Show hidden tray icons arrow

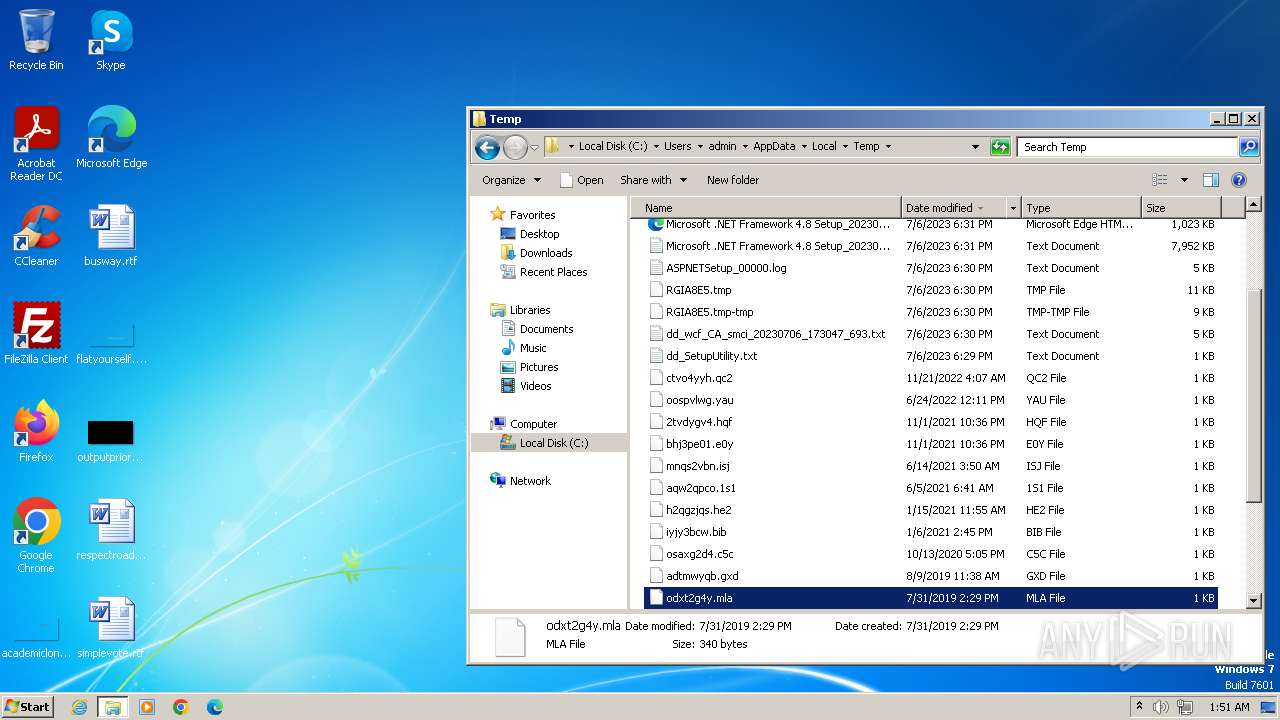1139,707
